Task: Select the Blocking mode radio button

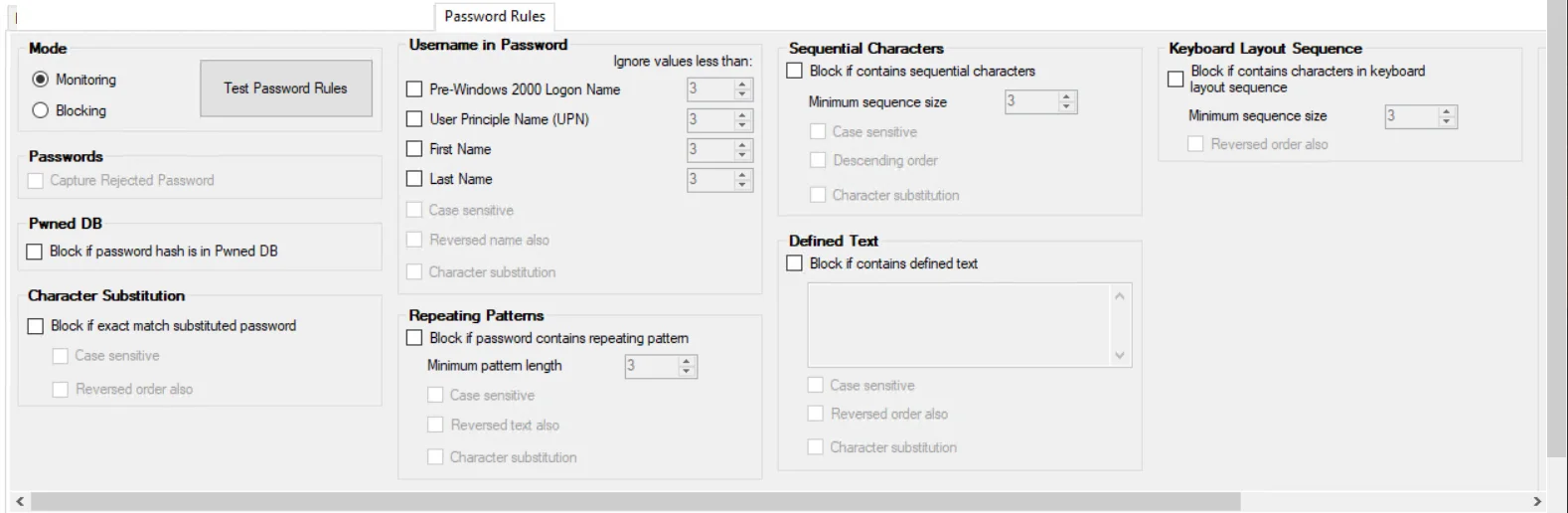Action: pos(41,110)
